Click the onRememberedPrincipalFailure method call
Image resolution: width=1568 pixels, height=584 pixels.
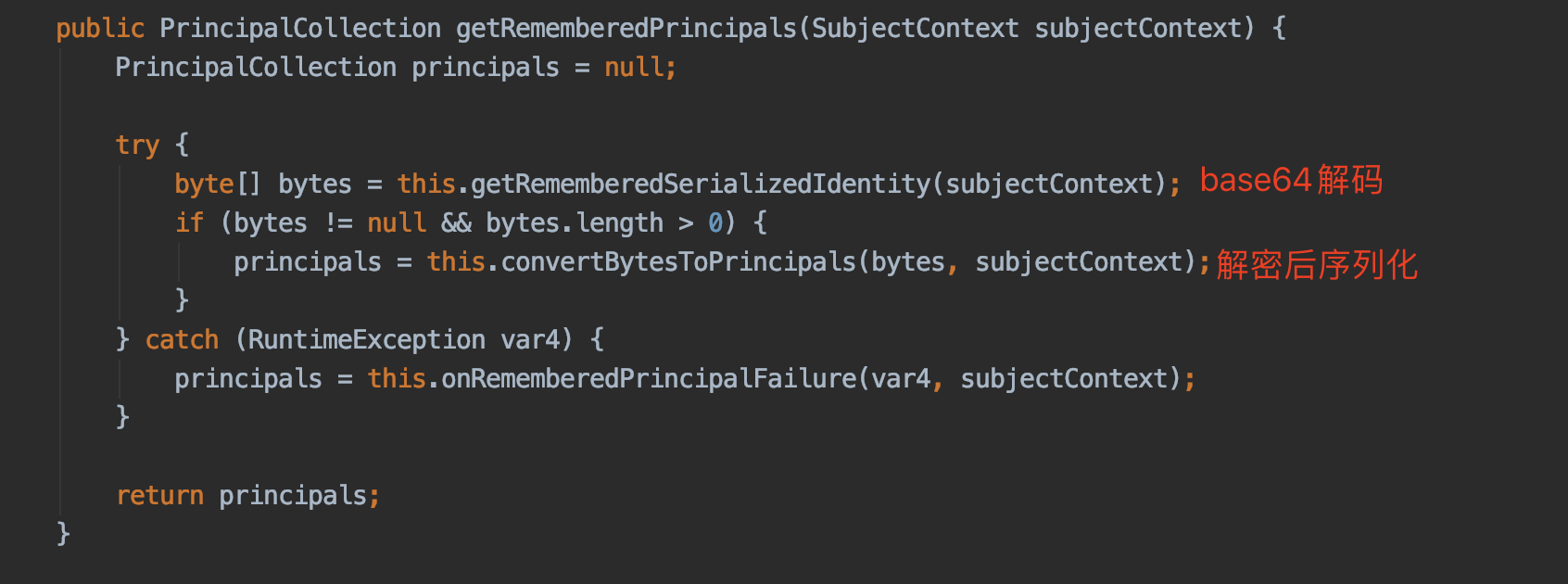tap(649, 379)
